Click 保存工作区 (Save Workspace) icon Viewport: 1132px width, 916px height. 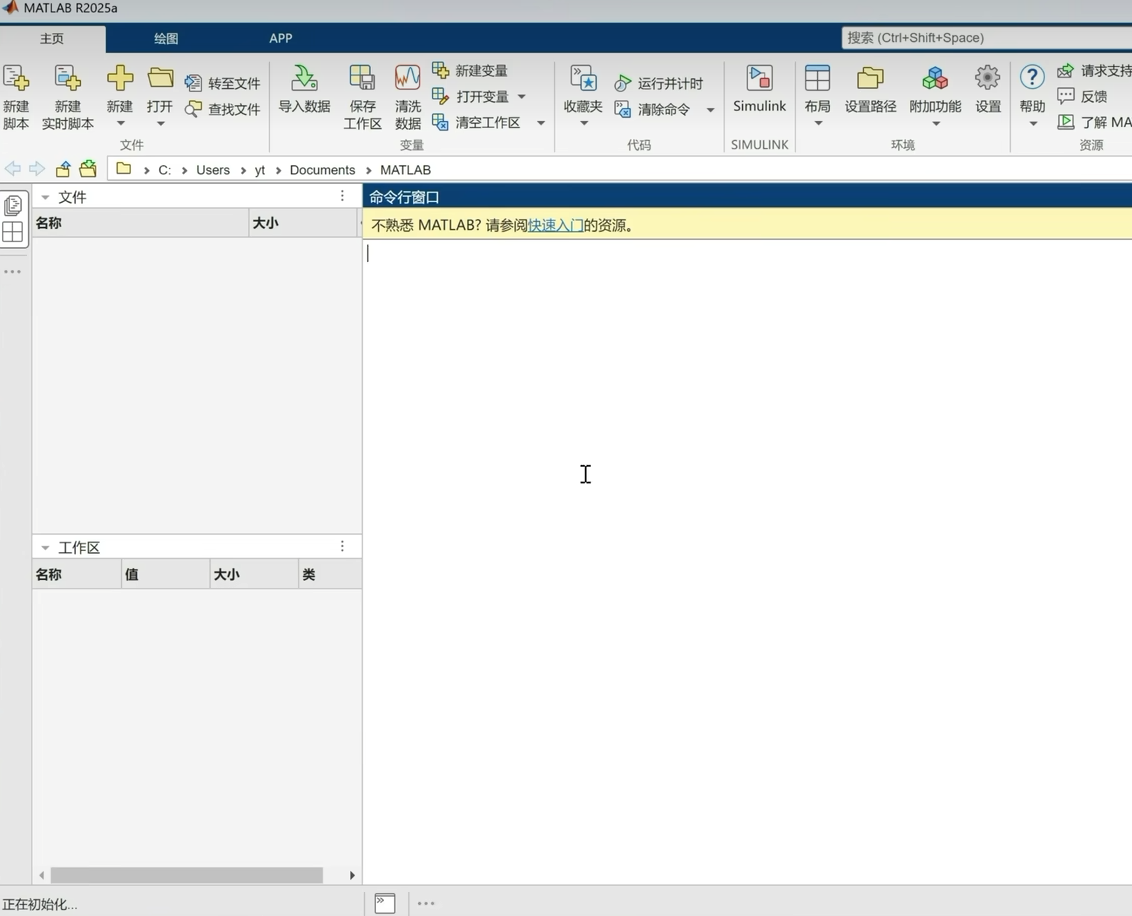pyautogui.click(x=362, y=78)
